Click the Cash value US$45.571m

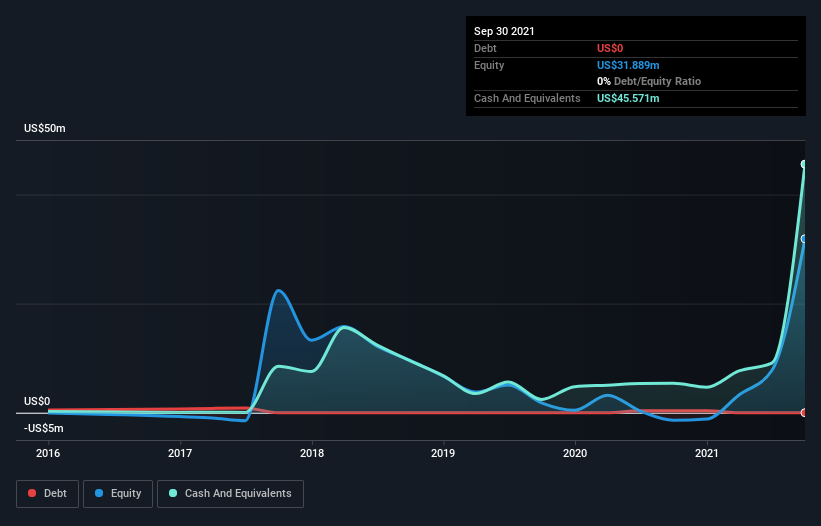(628, 98)
